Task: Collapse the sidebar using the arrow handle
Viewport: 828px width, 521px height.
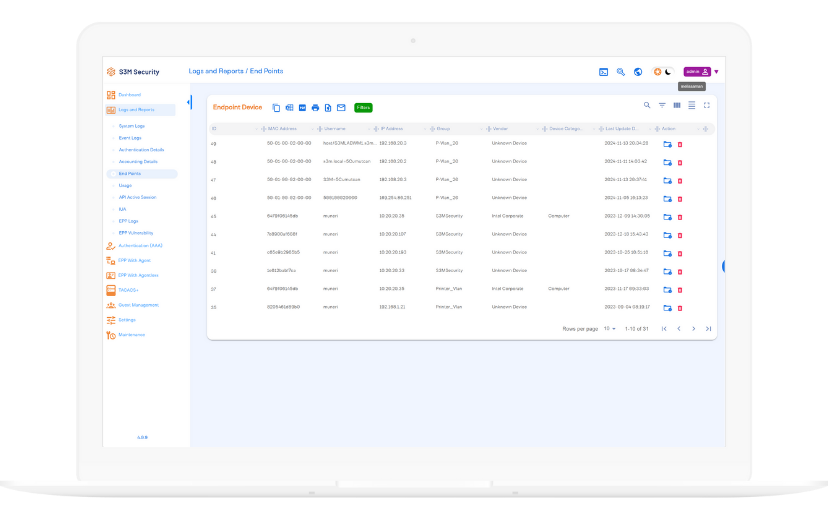Action: pos(189,103)
